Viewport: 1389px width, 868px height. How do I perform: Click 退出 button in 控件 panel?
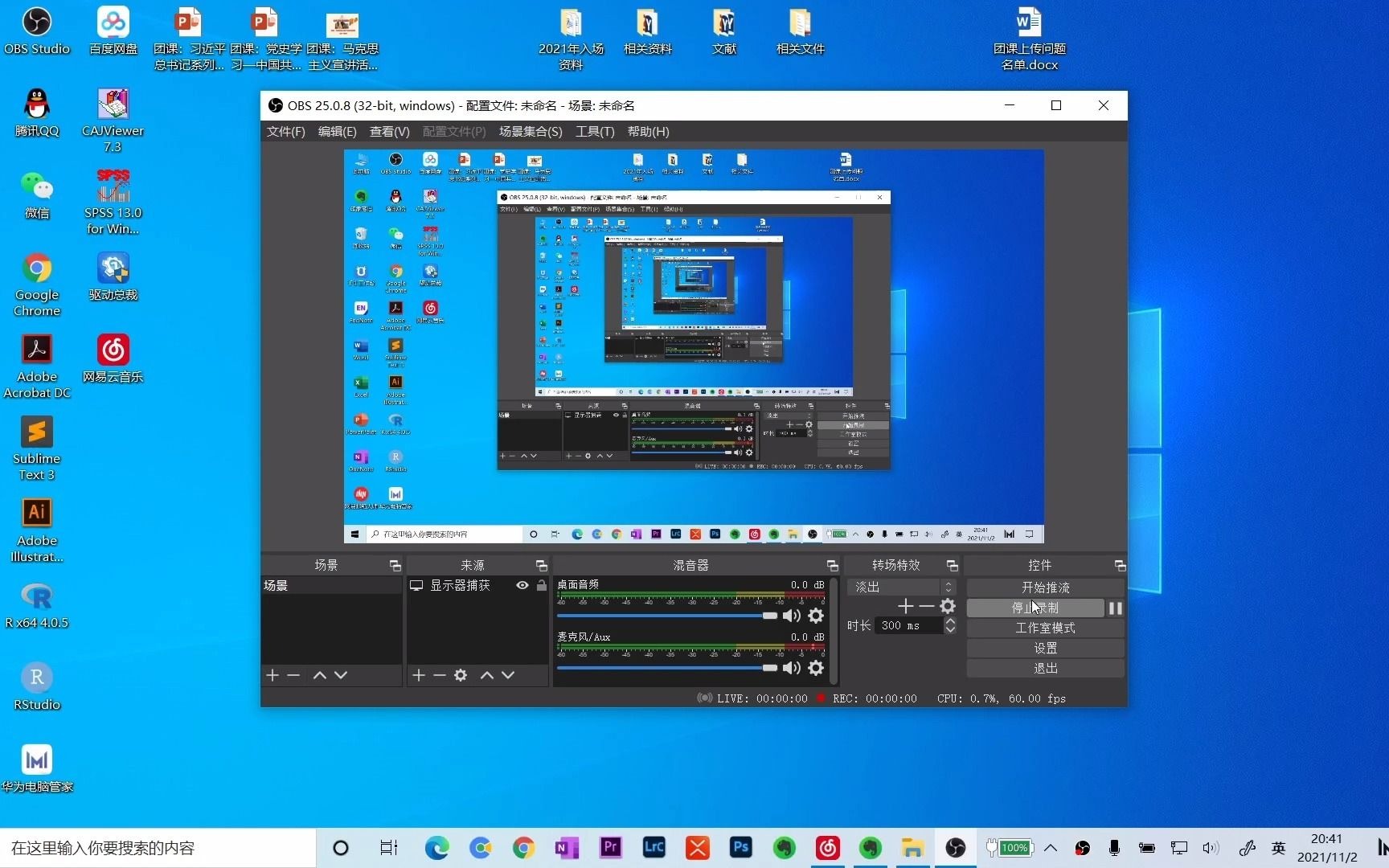coord(1045,668)
